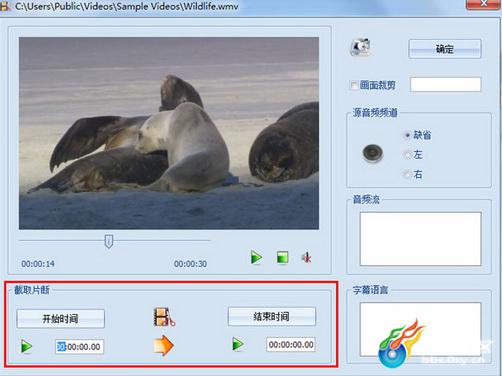Mute audio using the red speaker icon
The width and height of the screenshot is (502, 376).
tap(306, 258)
